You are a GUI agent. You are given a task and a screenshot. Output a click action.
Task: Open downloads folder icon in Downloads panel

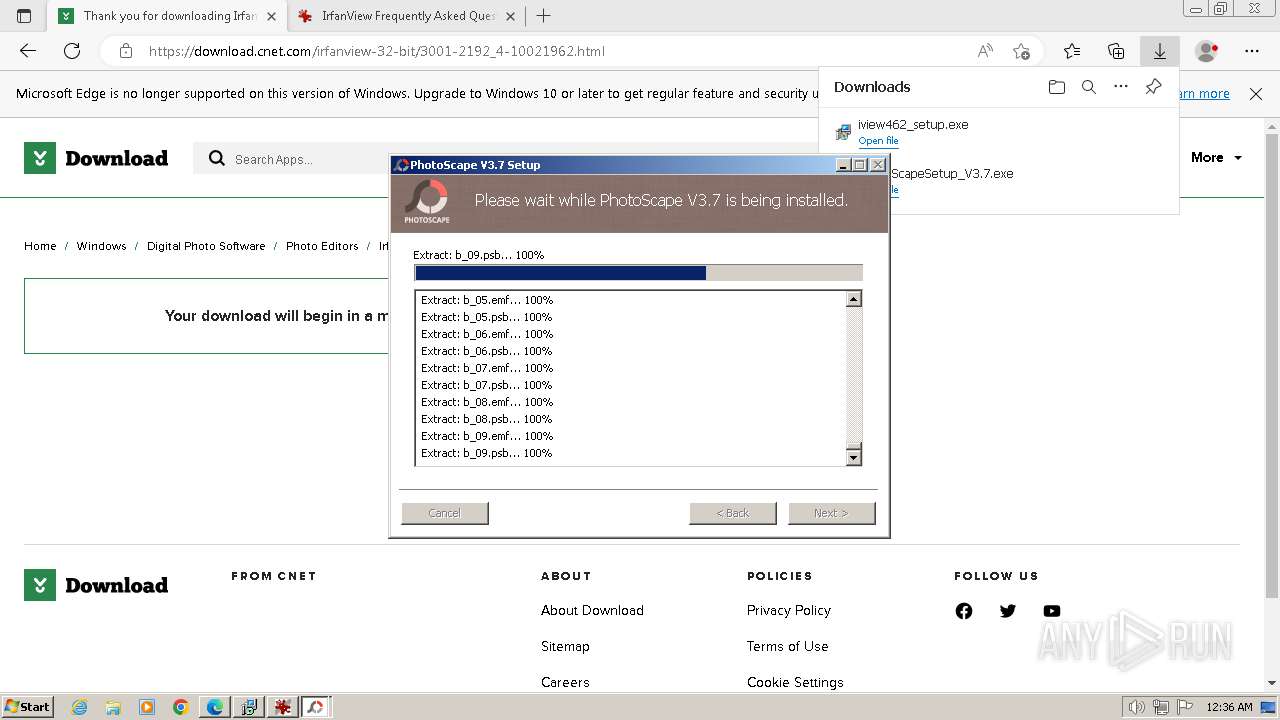pos(1057,87)
